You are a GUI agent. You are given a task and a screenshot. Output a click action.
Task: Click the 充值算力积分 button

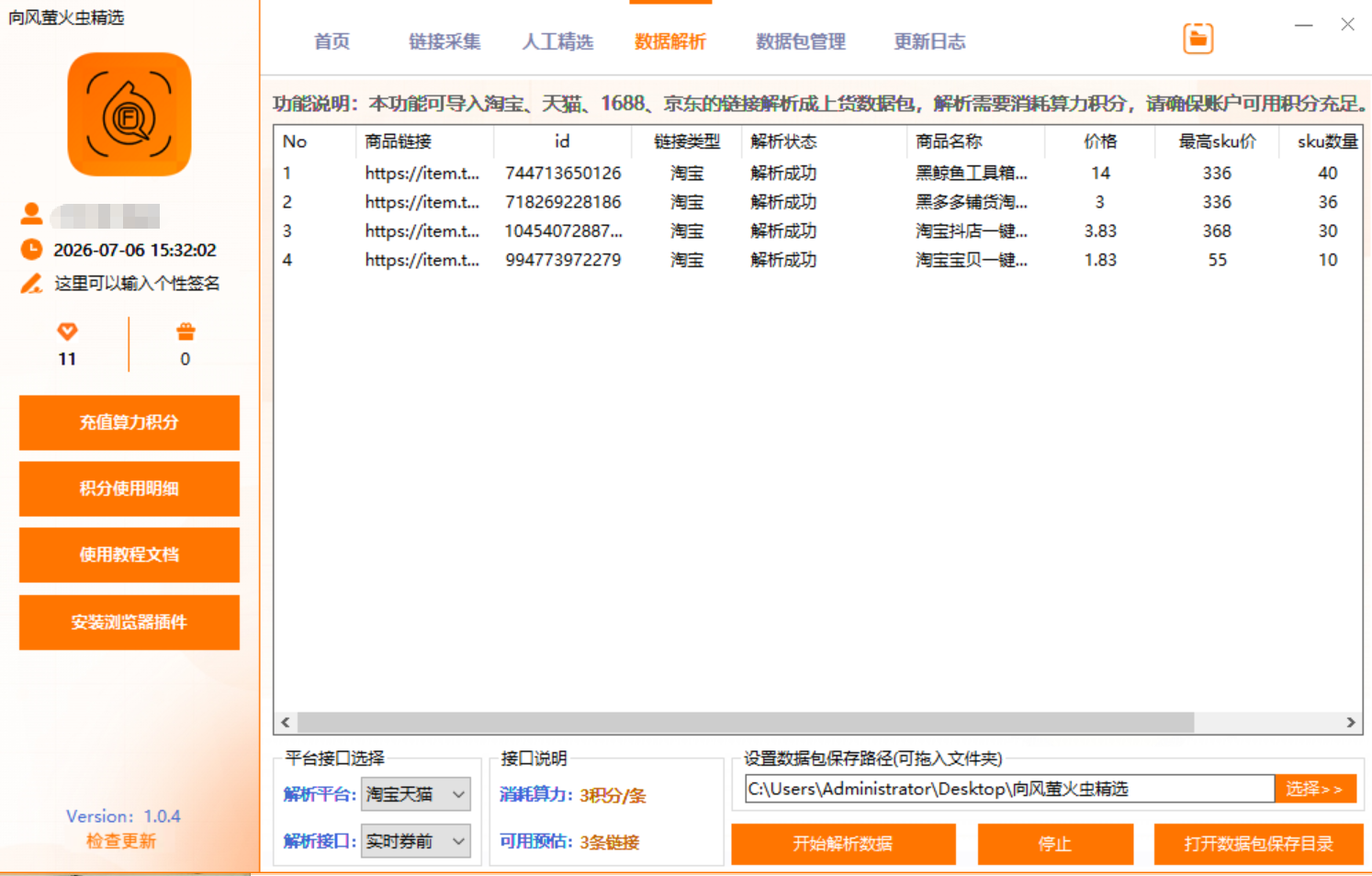pyautogui.click(x=129, y=422)
